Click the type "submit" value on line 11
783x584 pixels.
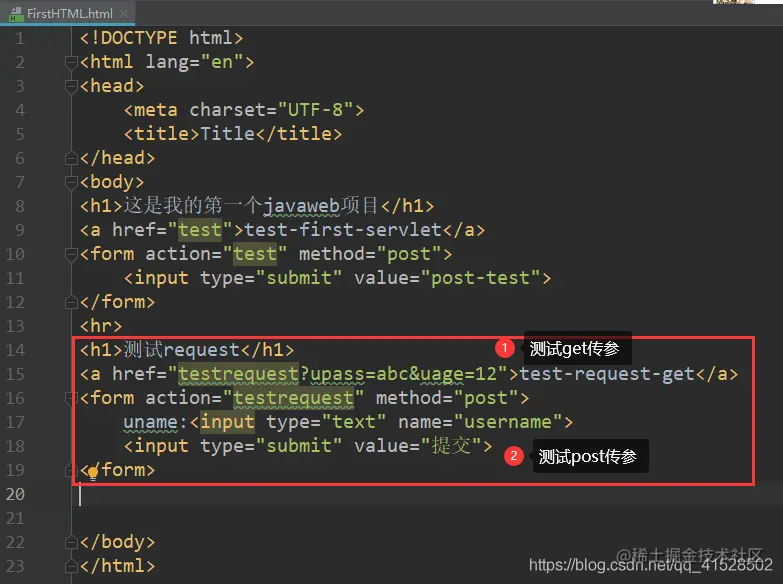click(x=299, y=277)
